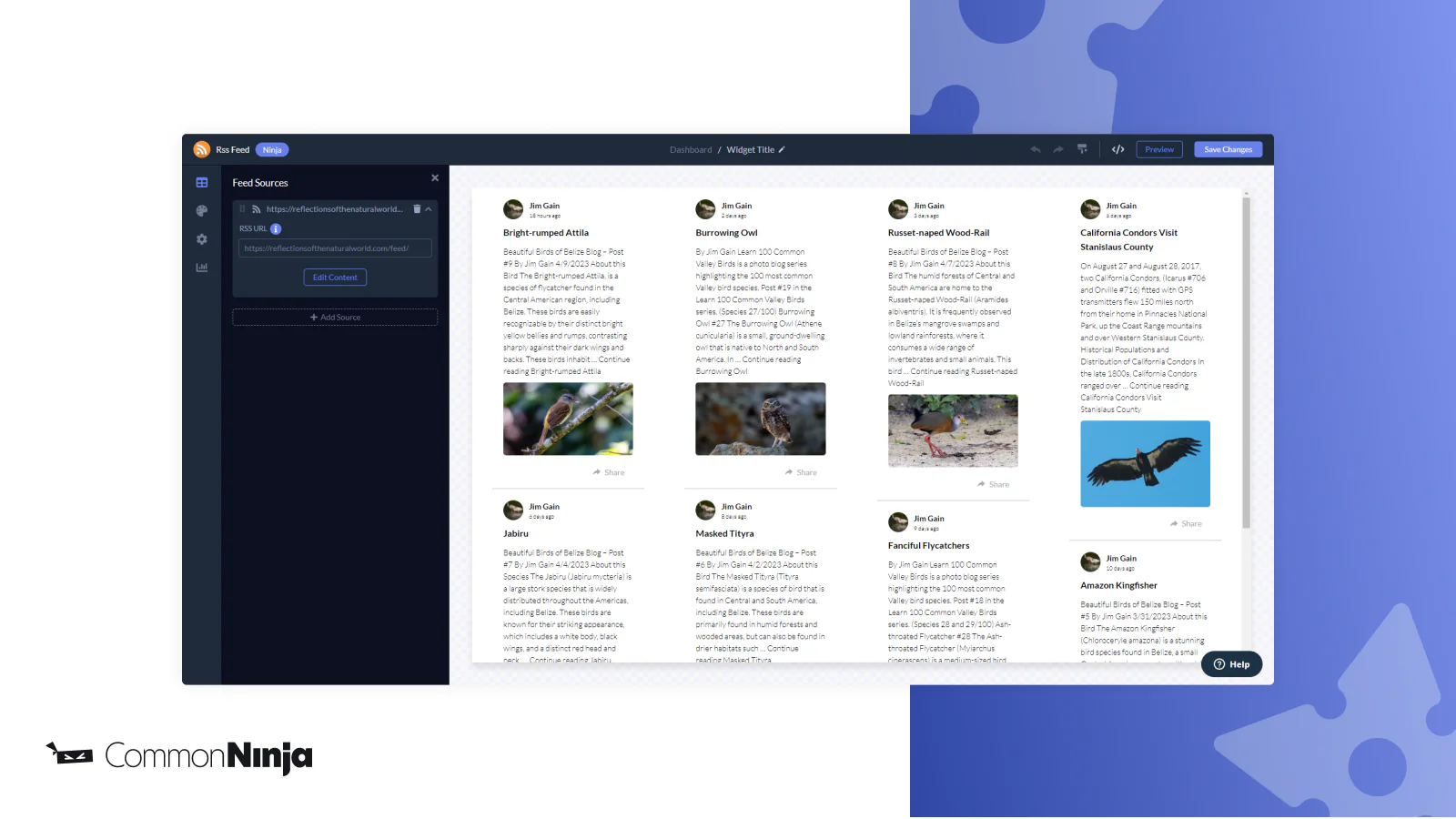Open the Dashboard breadcrumb link
The height and width of the screenshot is (819, 1456).
click(x=691, y=150)
